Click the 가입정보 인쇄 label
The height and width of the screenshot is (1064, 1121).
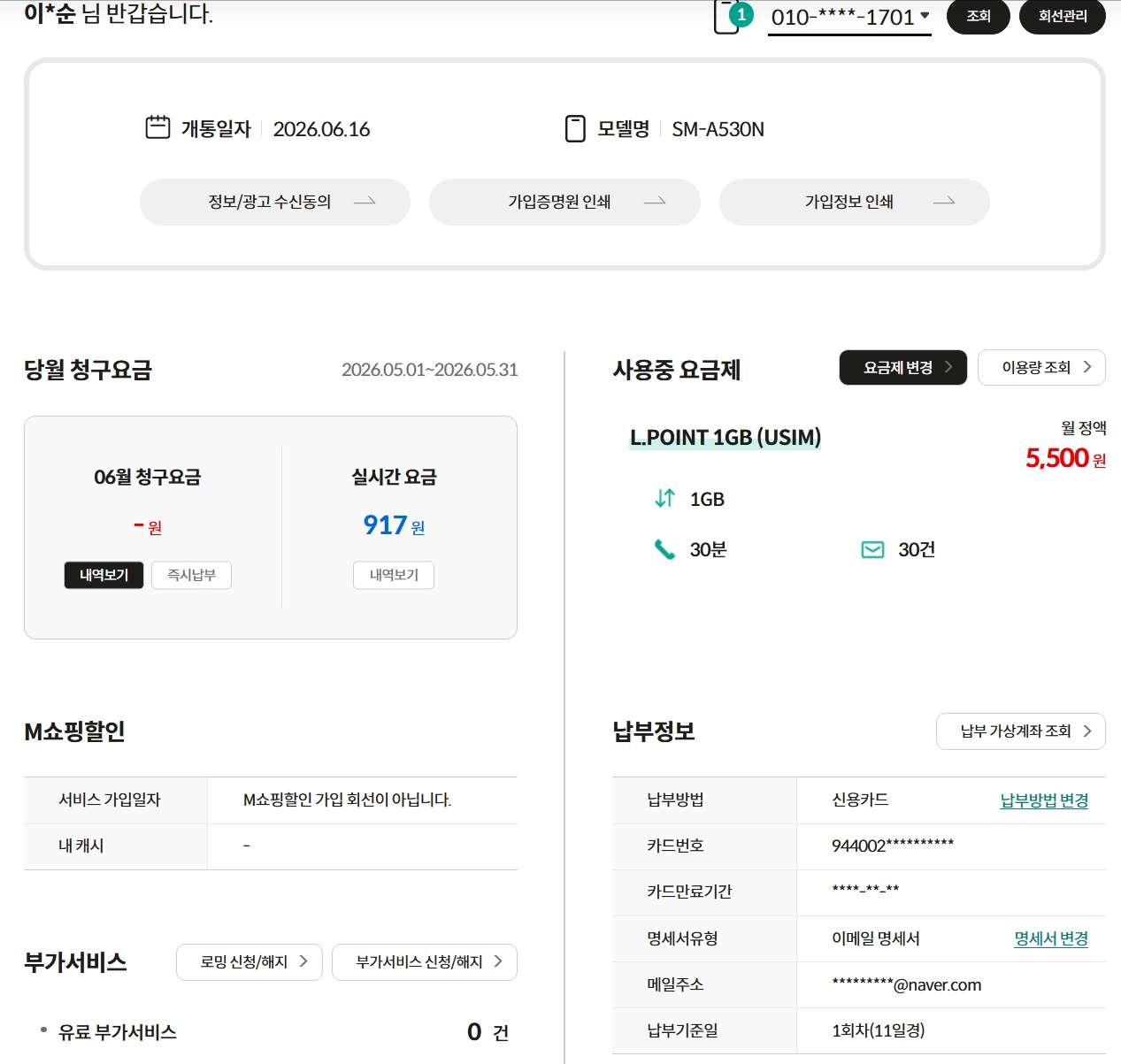[848, 202]
